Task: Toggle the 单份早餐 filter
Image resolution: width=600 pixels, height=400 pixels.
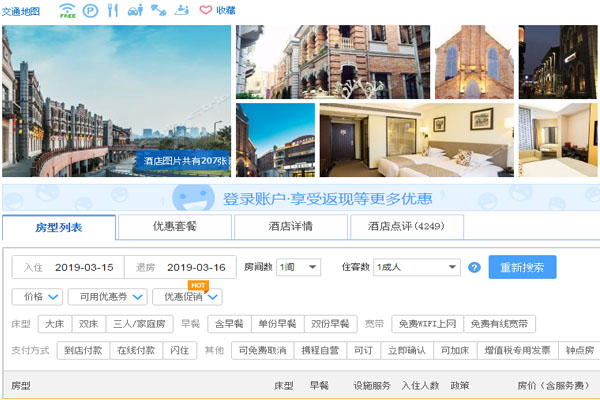Action: pos(278,324)
